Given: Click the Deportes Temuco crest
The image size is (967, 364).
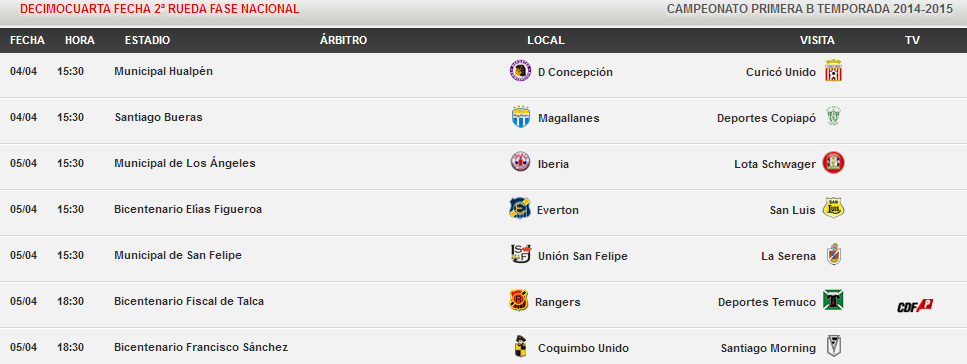Looking at the screenshot, I should point(833,300).
